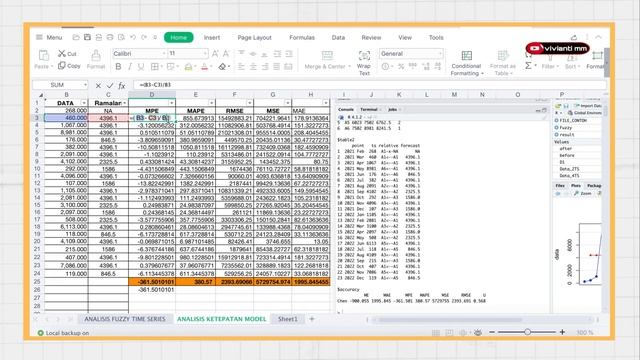This screenshot has width=640, height=360.
Task: Click the add new sheet plus
Action: (312, 319)
